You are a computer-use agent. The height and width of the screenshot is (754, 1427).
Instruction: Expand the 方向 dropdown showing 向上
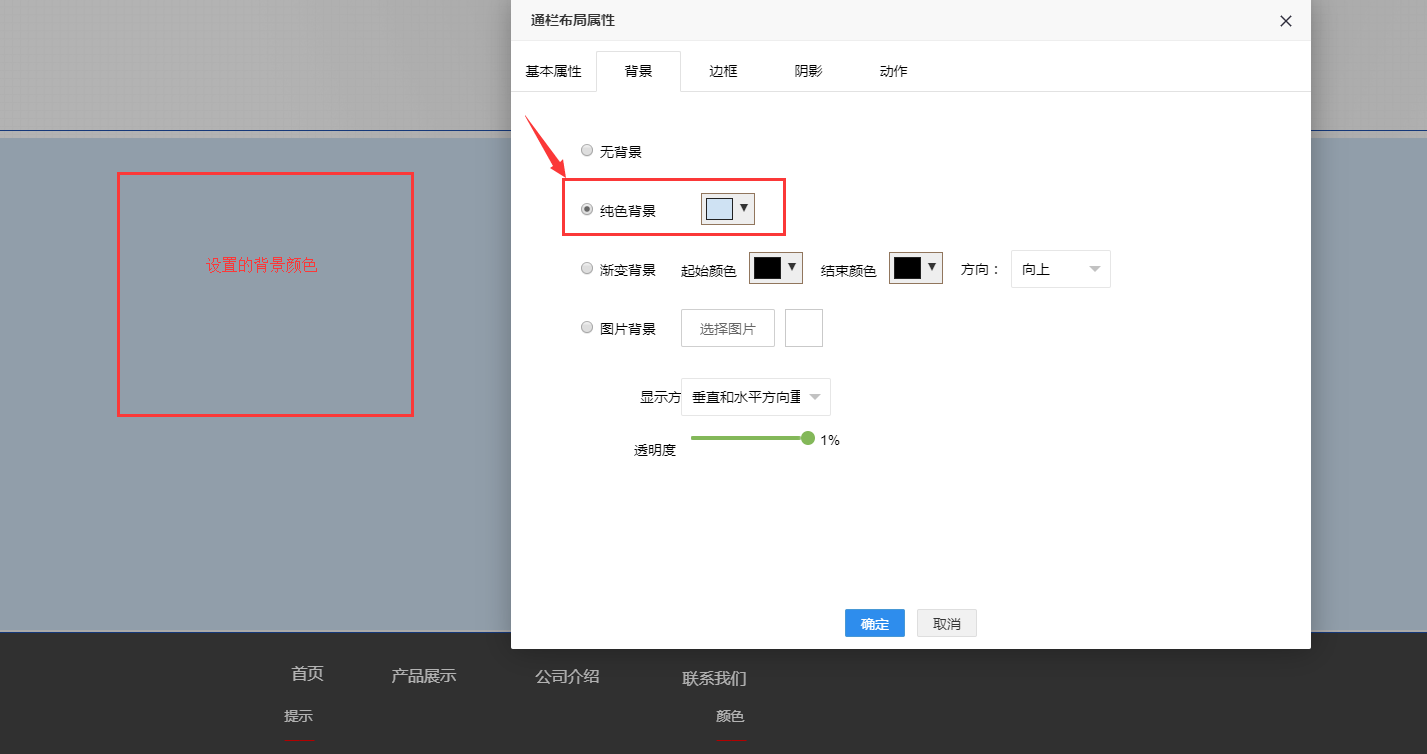click(x=1060, y=269)
